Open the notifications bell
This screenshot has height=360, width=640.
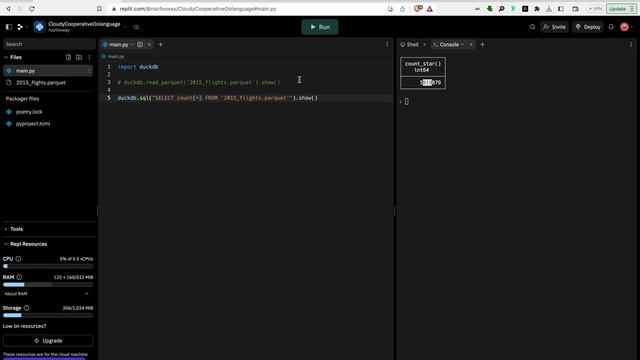(611, 27)
